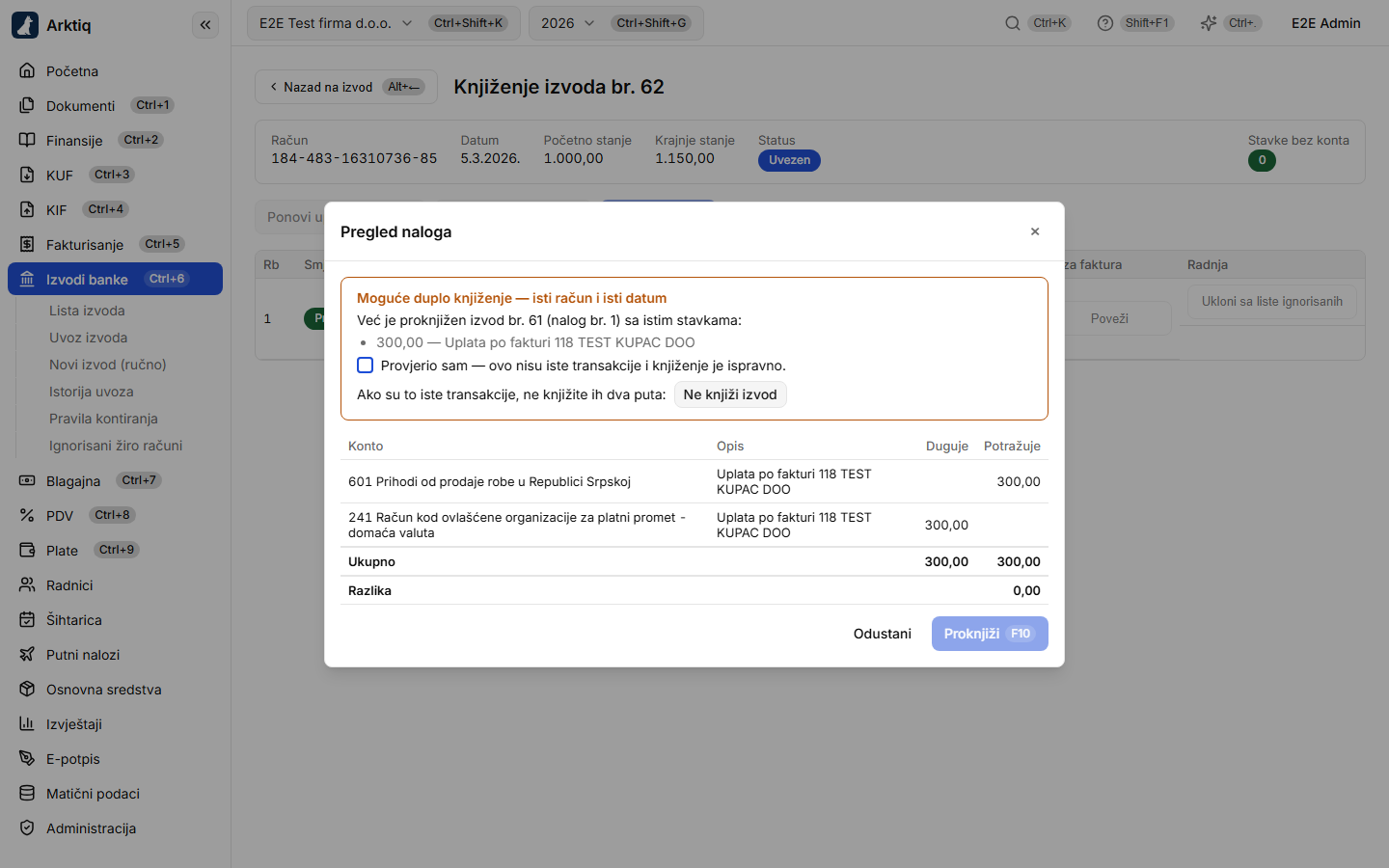Select Izvodi banke menu item

(115, 279)
